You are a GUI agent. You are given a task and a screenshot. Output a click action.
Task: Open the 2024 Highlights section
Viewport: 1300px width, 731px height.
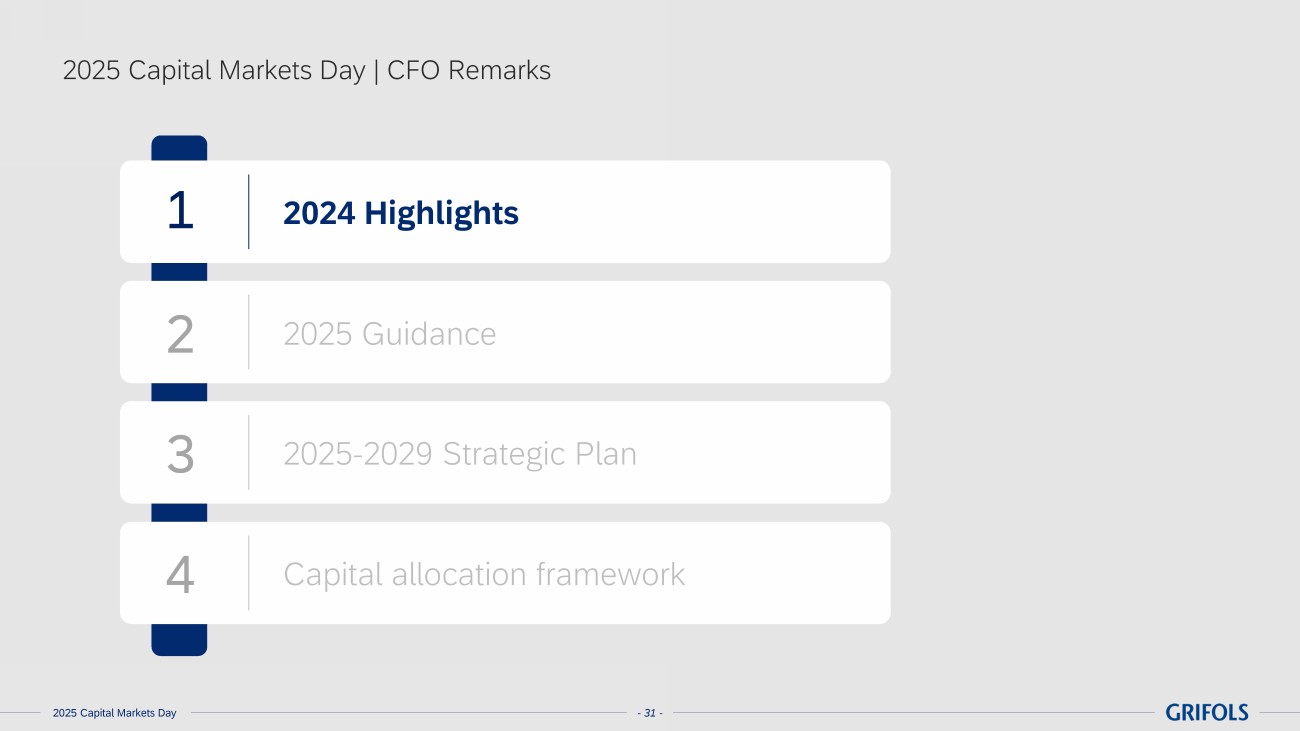(x=401, y=213)
